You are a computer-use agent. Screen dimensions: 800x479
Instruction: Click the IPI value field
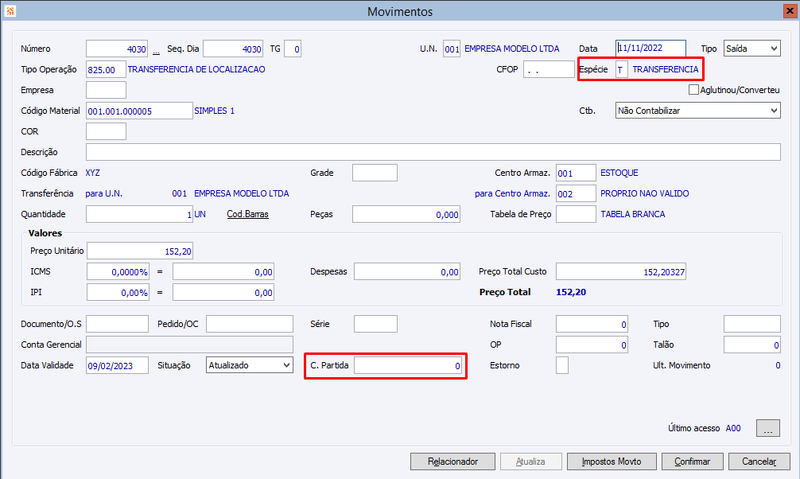(x=223, y=292)
